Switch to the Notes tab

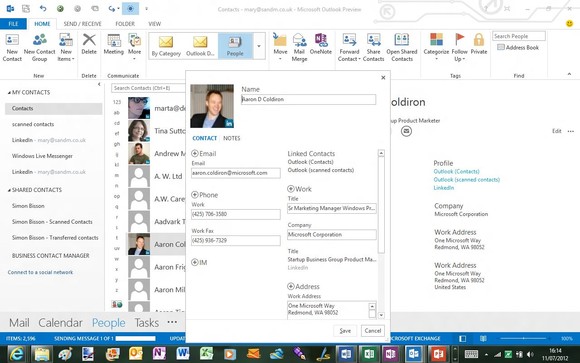(232, 138)
